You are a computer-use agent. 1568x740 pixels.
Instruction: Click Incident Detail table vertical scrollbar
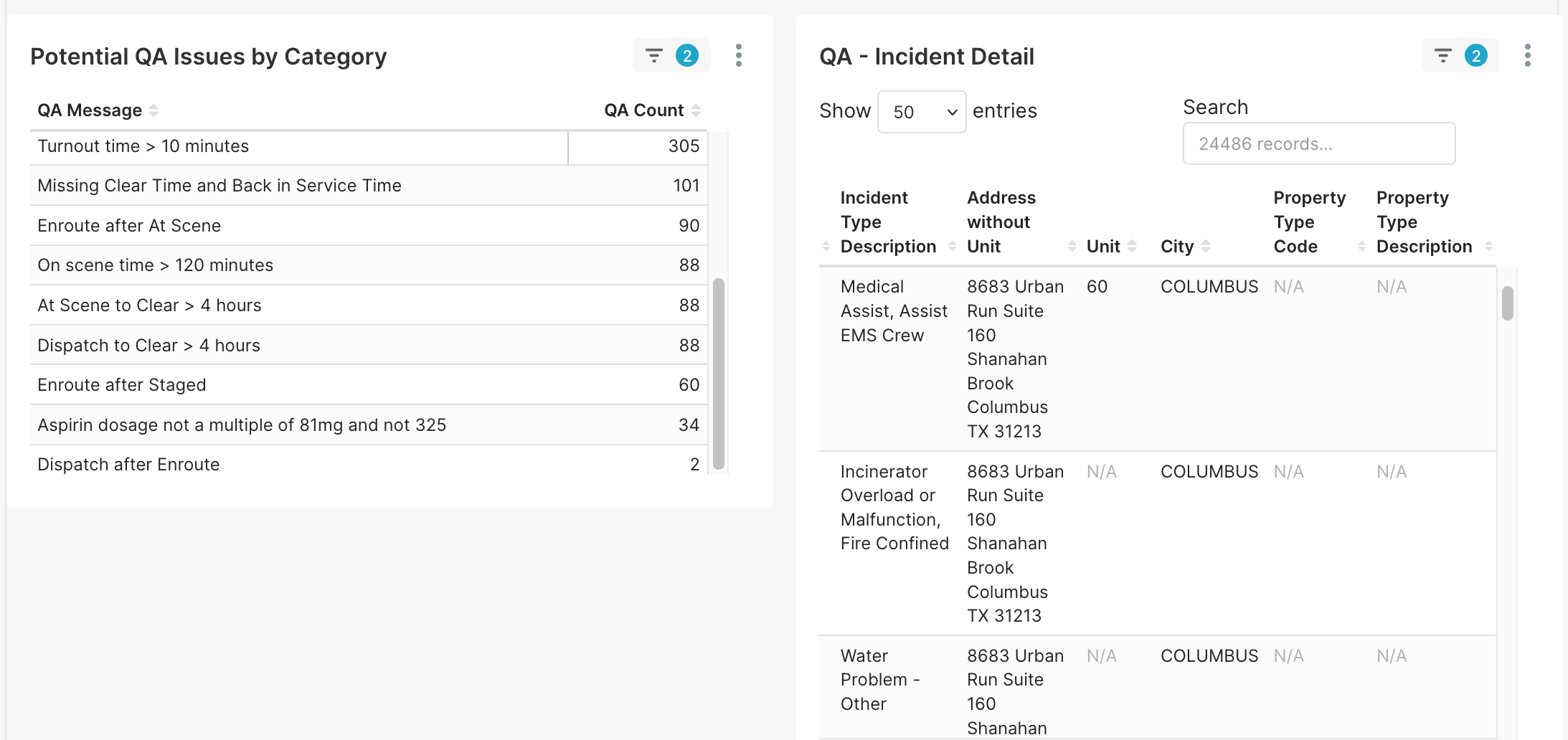pos(1507,303)
